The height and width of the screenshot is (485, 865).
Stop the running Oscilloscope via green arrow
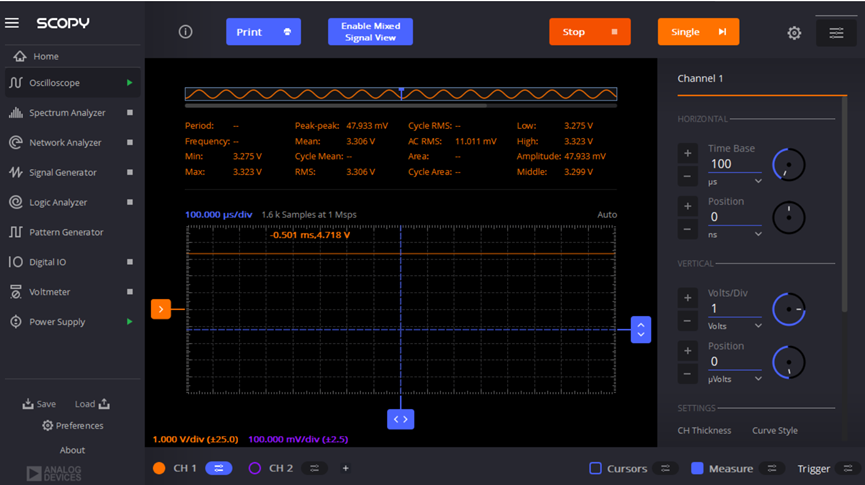point(129,83)
